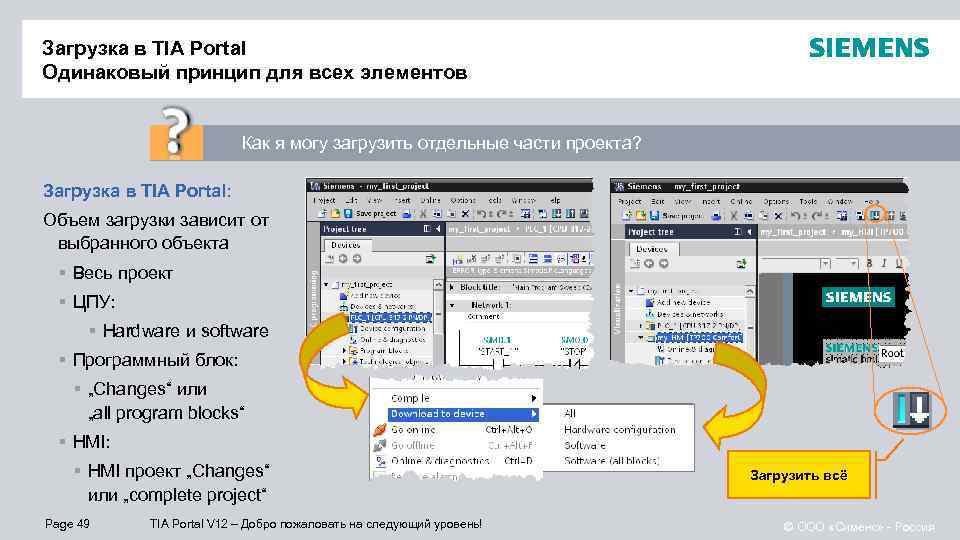Select my_HMI device in right project tree
The width and height of the screenshot is (960, 540).
coord(698,337)
